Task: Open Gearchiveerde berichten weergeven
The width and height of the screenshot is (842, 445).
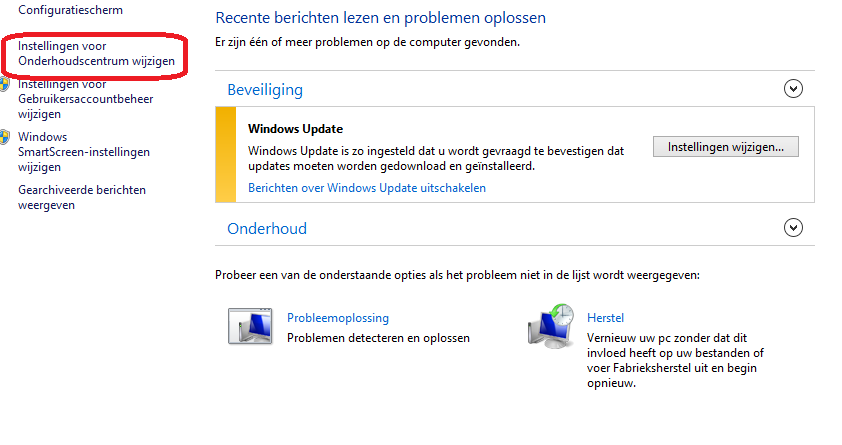Action: point(82,198)
